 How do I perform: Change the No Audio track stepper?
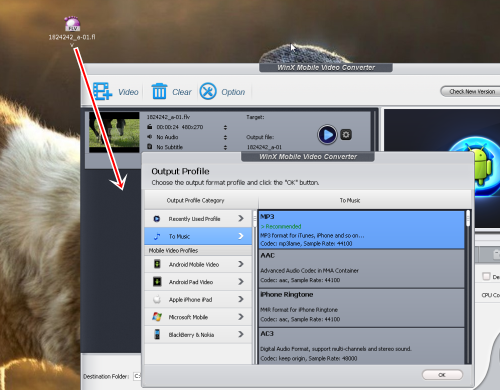tap(225, 137)
